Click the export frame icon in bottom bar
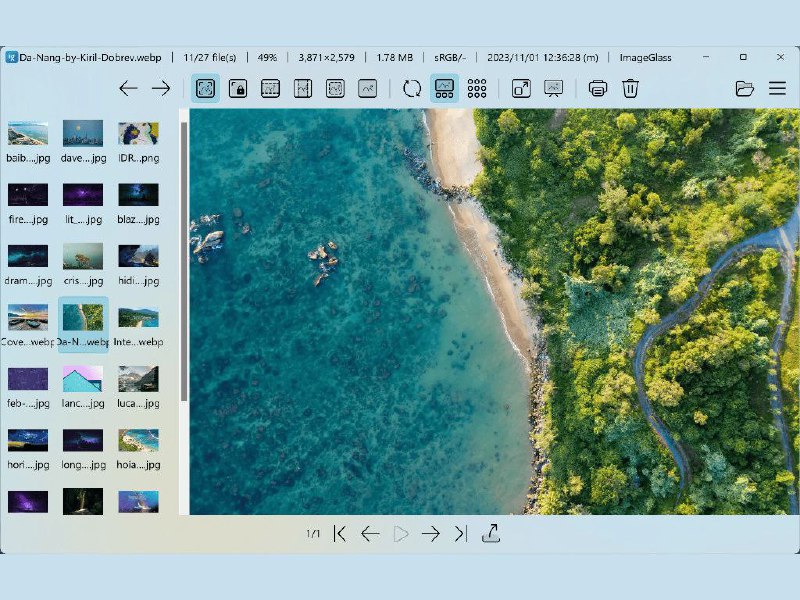Screen dimensions: 800x600 (x=491, y=534)
